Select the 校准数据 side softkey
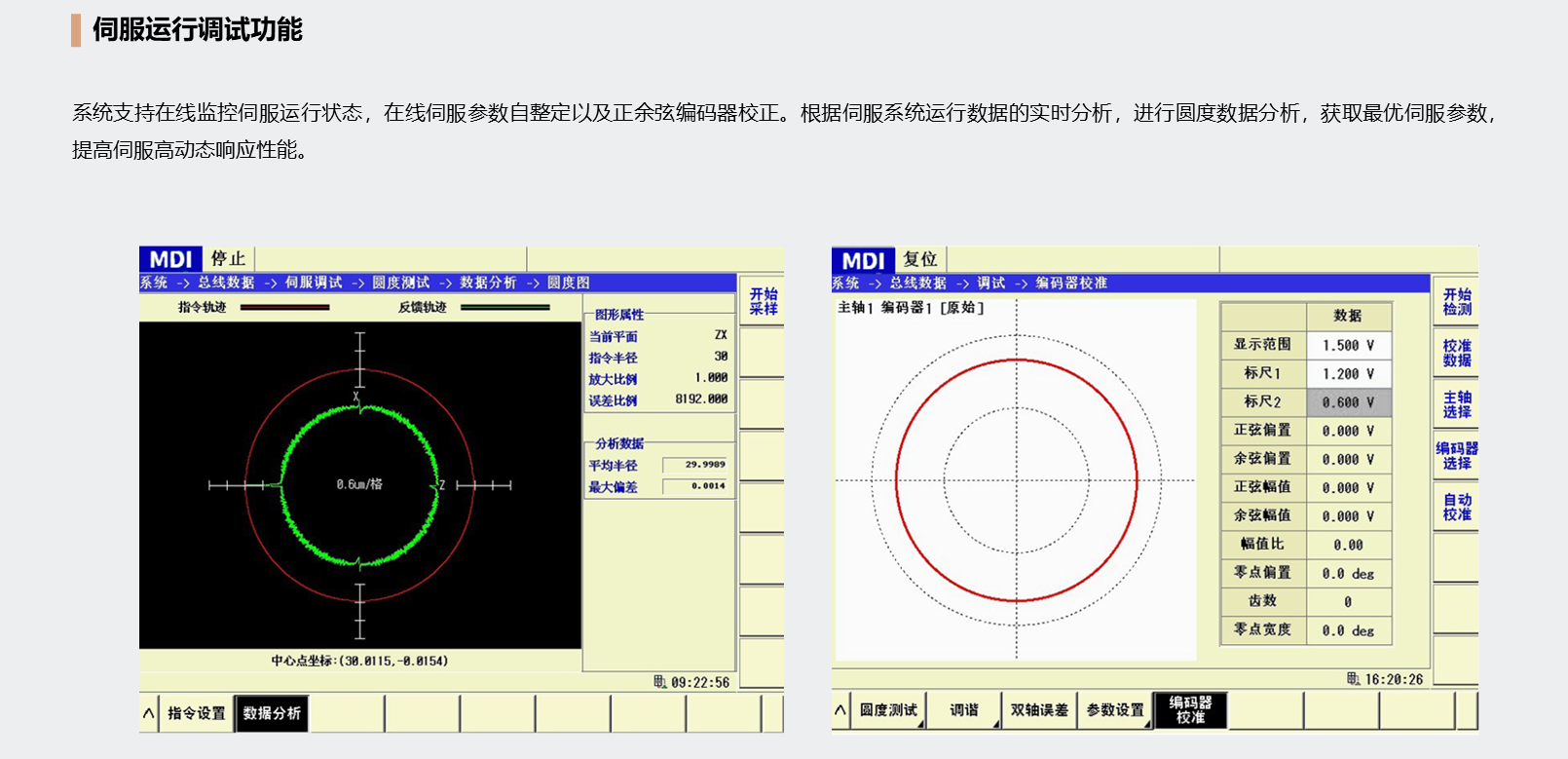Image resolution: width=1568 pixels, height=759 pixels. (1456, 353)
